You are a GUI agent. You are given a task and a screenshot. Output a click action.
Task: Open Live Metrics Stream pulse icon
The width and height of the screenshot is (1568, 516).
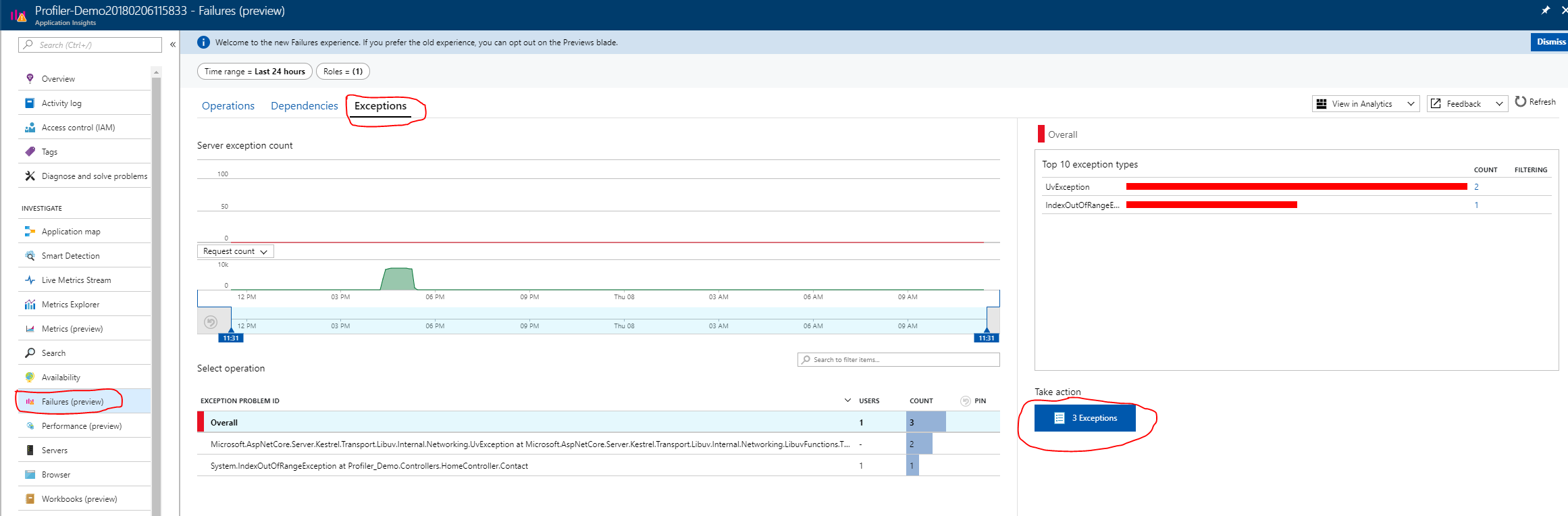pos(30,280)
